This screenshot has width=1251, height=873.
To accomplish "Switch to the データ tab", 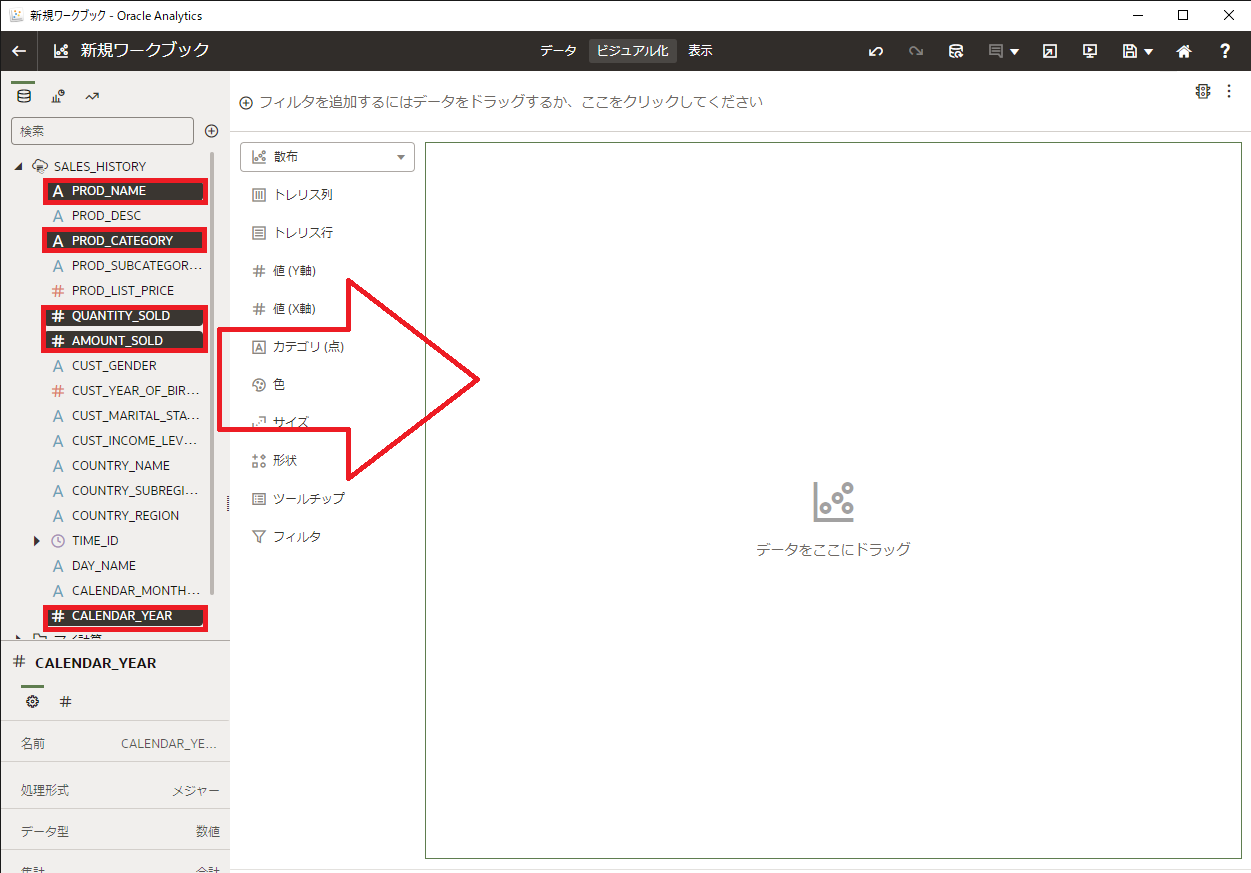I will [x=558, y=51].
